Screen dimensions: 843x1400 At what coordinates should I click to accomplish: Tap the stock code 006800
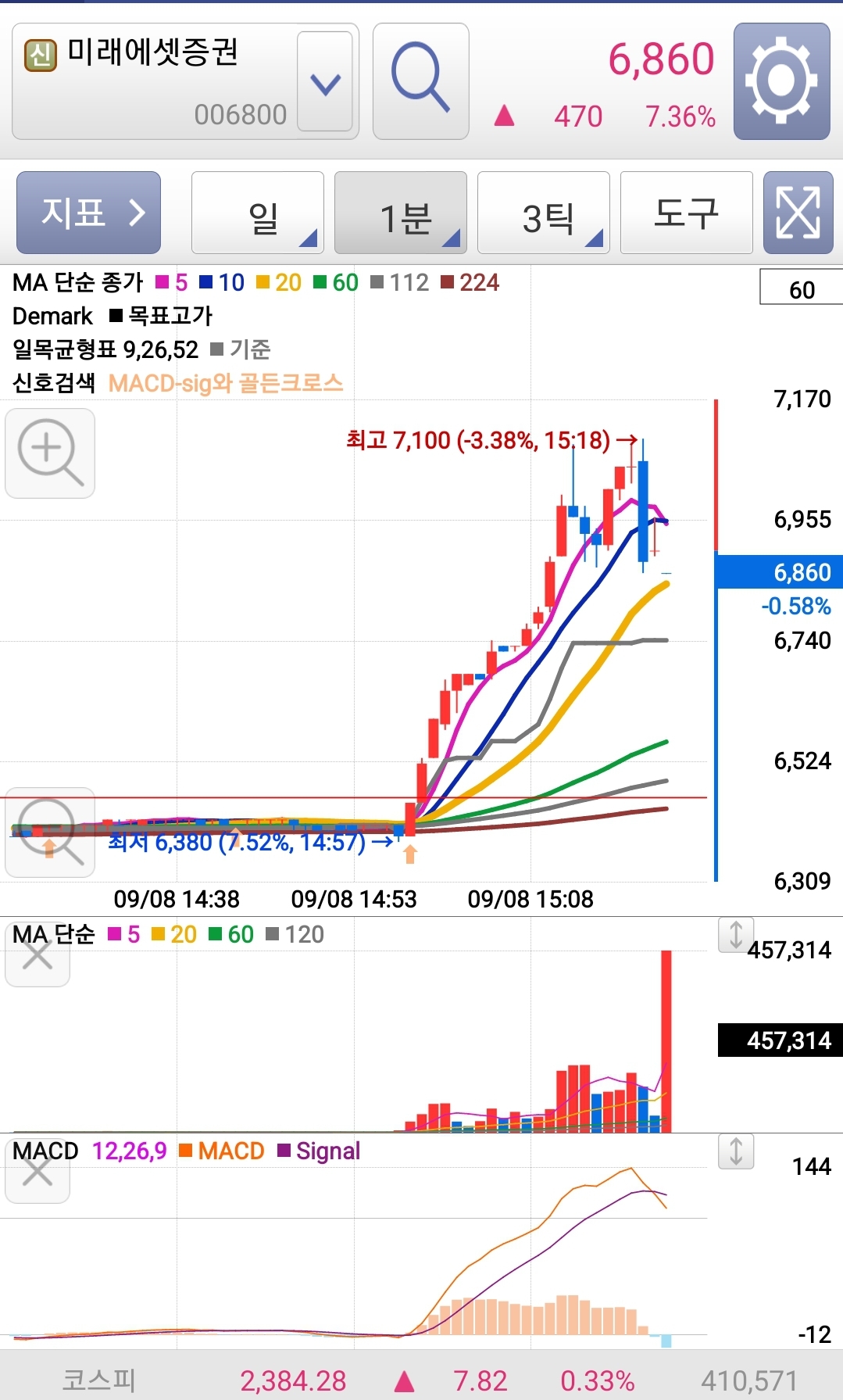click(x=241, y=115)
